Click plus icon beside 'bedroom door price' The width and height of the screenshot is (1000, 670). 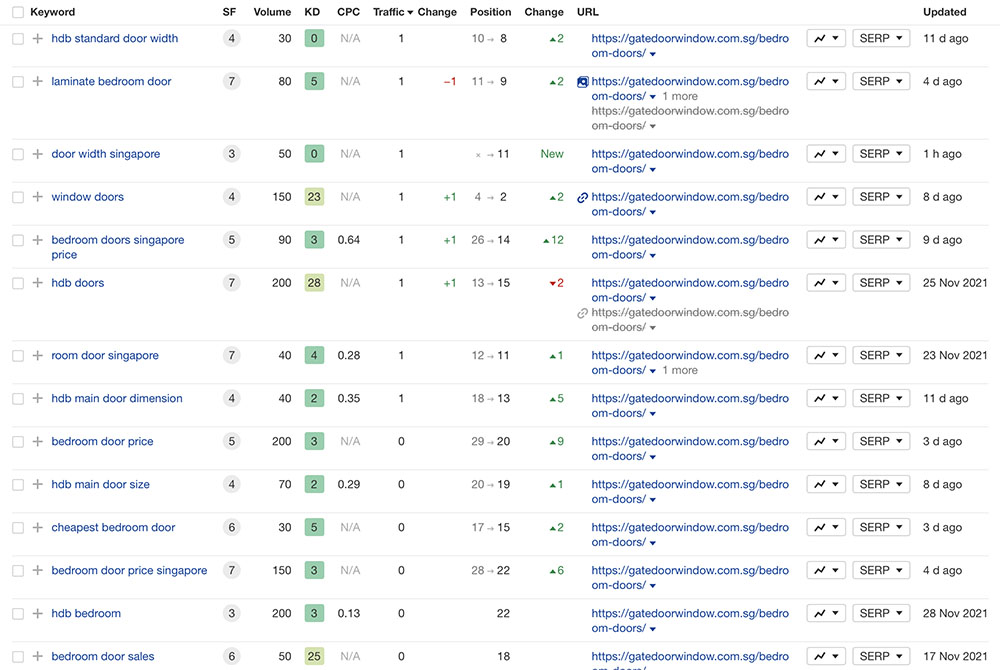(37, 442)
